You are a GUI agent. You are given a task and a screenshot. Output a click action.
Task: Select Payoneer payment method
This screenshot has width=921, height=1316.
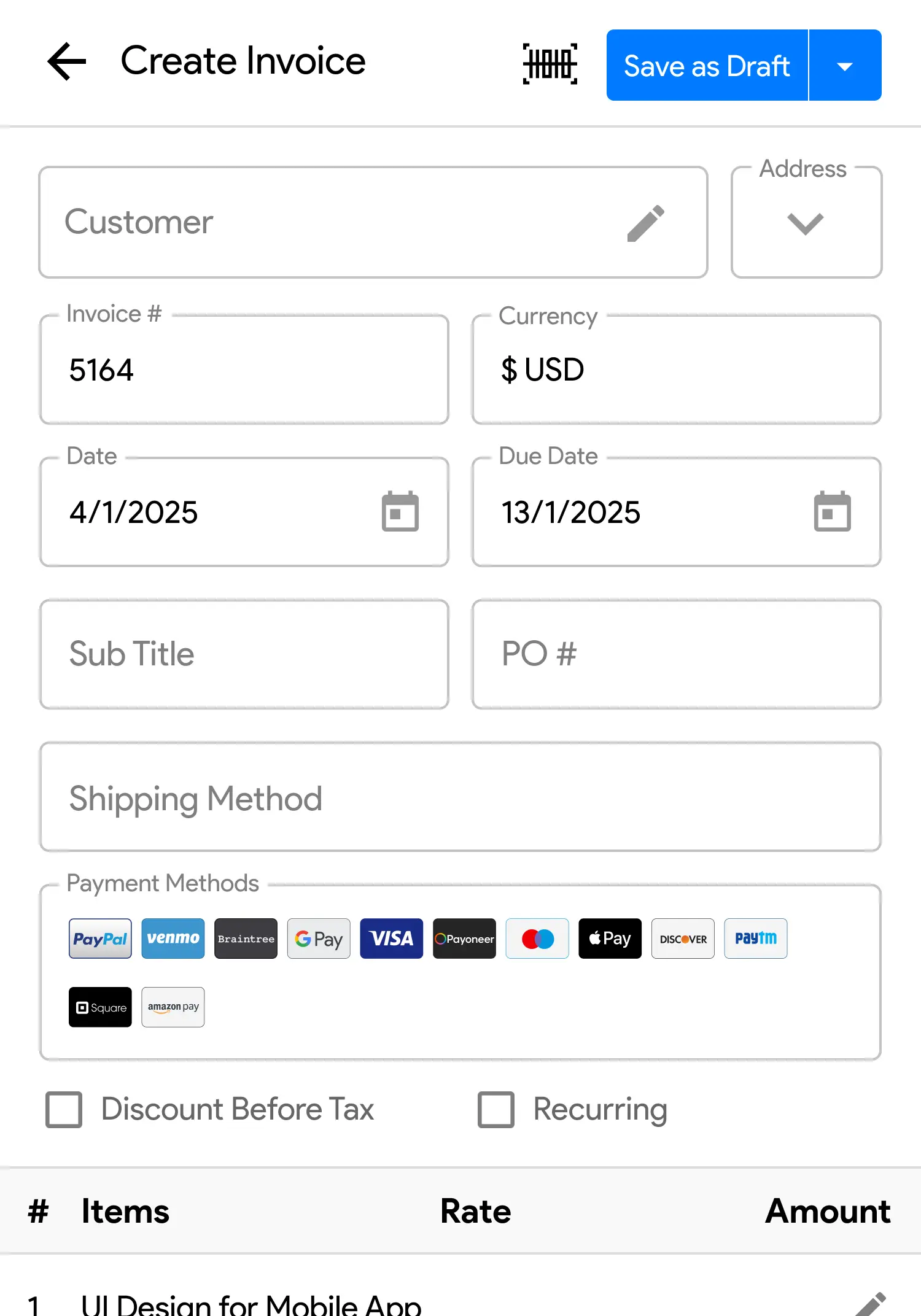click(464, 939)
